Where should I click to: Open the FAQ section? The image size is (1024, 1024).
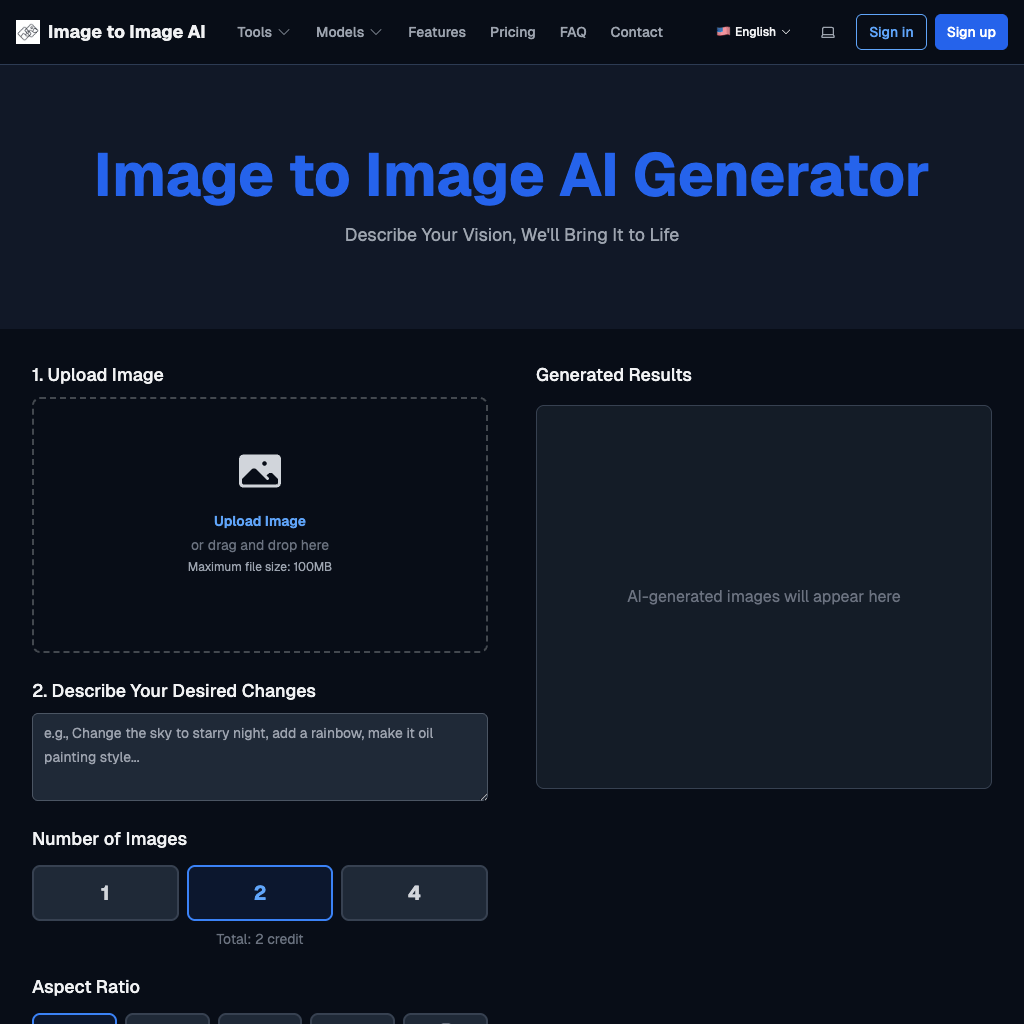573,32
